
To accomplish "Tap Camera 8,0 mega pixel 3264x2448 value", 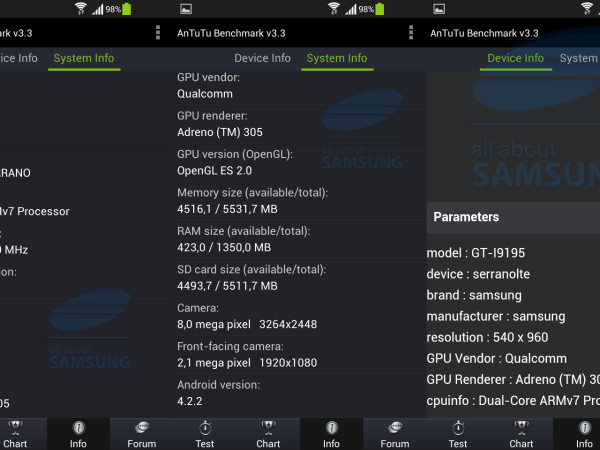I will (x=247, y=324).
